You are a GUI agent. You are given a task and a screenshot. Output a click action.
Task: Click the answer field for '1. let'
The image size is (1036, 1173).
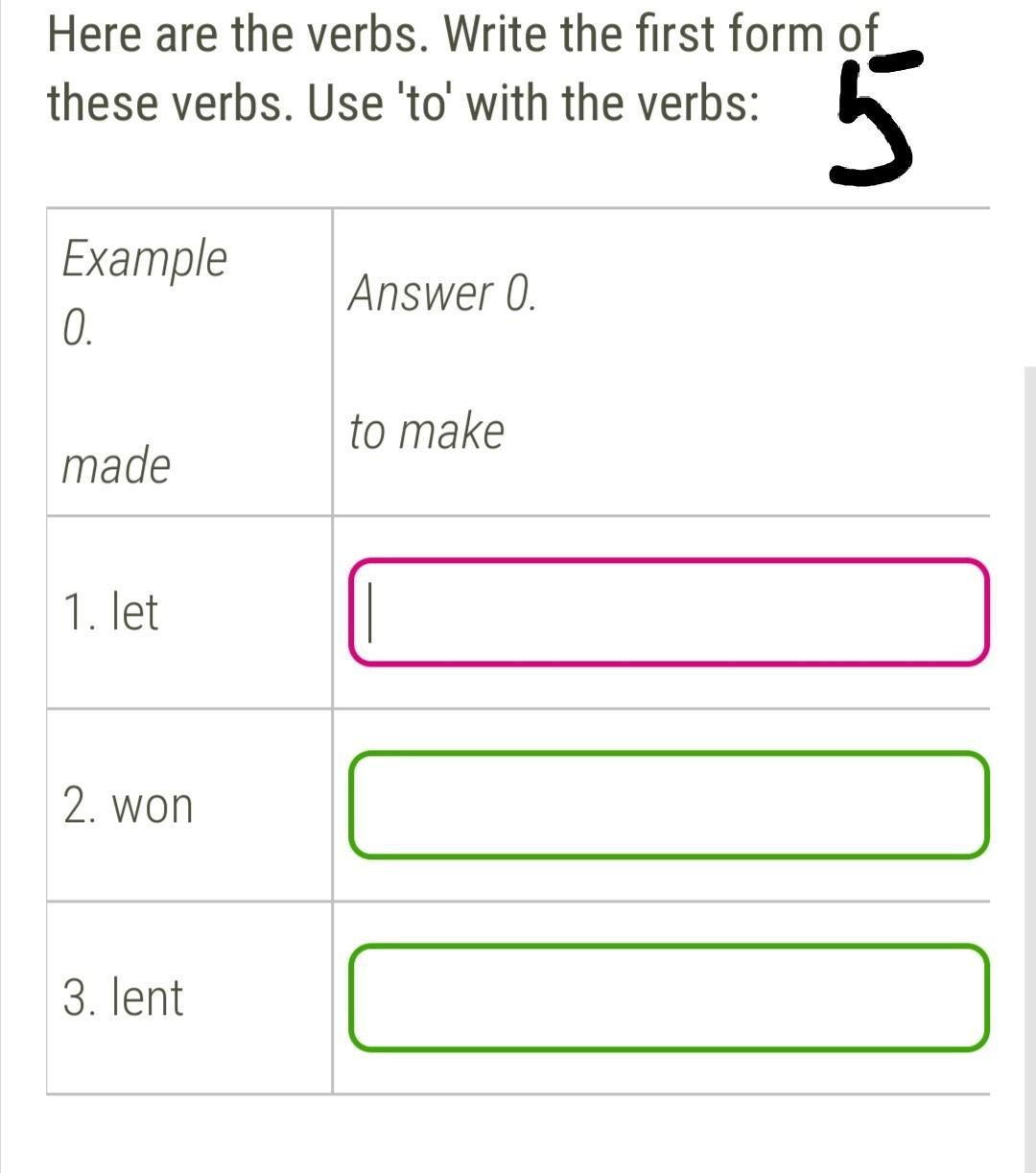[x=668, y=612]
